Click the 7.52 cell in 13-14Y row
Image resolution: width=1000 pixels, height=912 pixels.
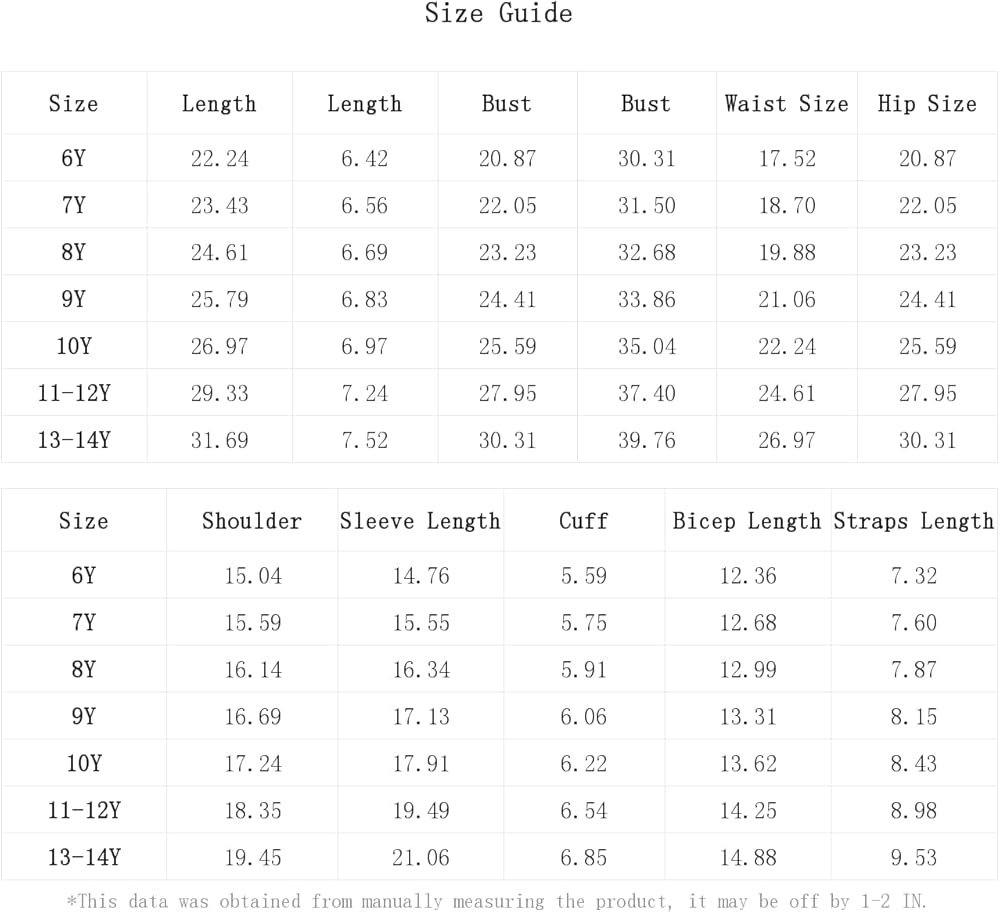[364, 441]
